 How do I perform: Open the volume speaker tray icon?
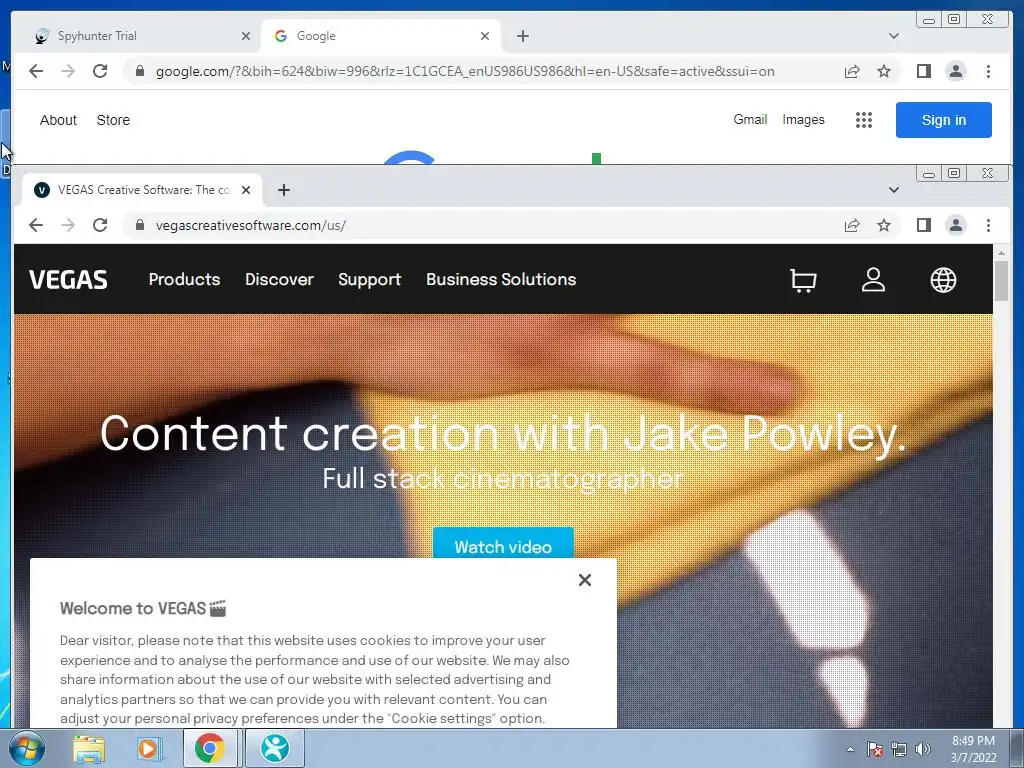click(922, 749)
